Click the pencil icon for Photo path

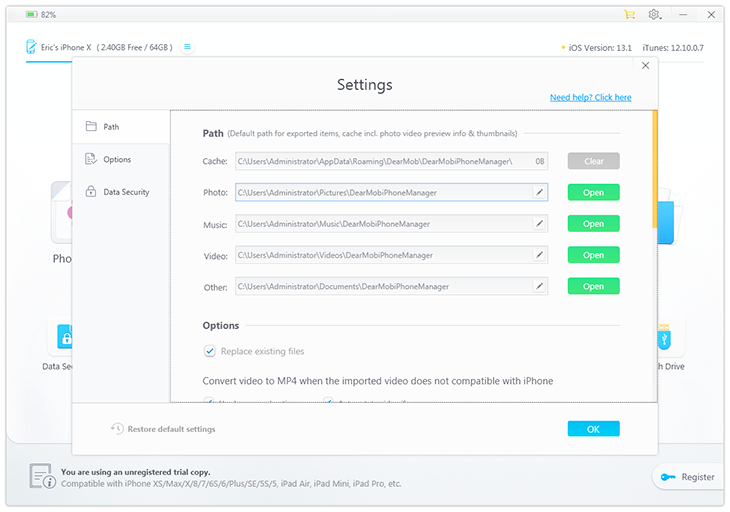click(x=539, y=192)
